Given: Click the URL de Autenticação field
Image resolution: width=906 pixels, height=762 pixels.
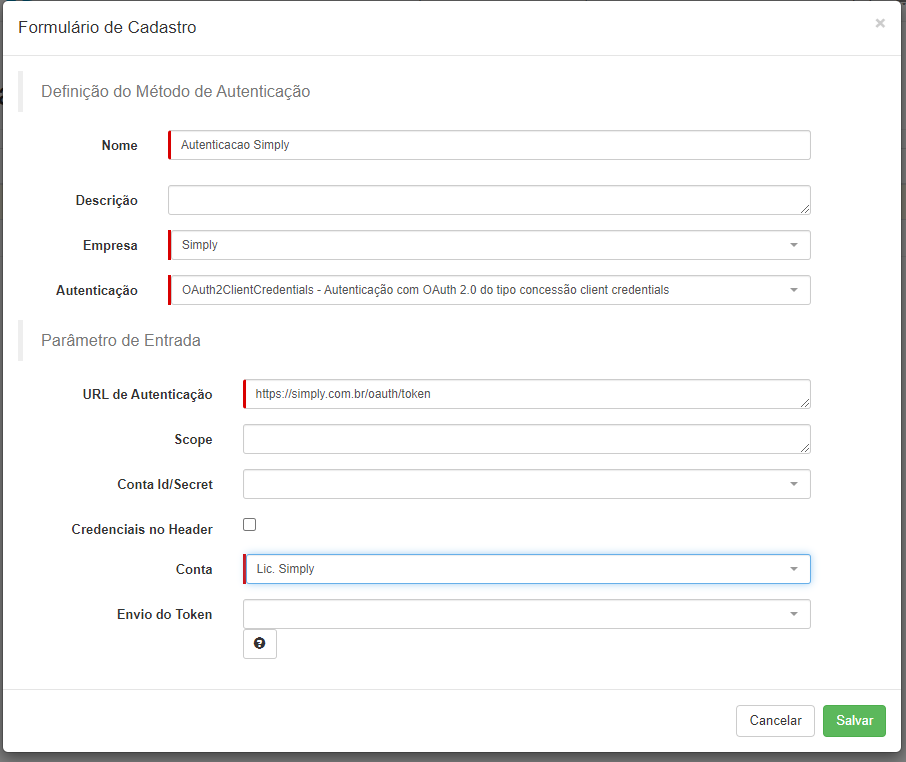Looking at the screenshot, I should [x=526, y=394].
